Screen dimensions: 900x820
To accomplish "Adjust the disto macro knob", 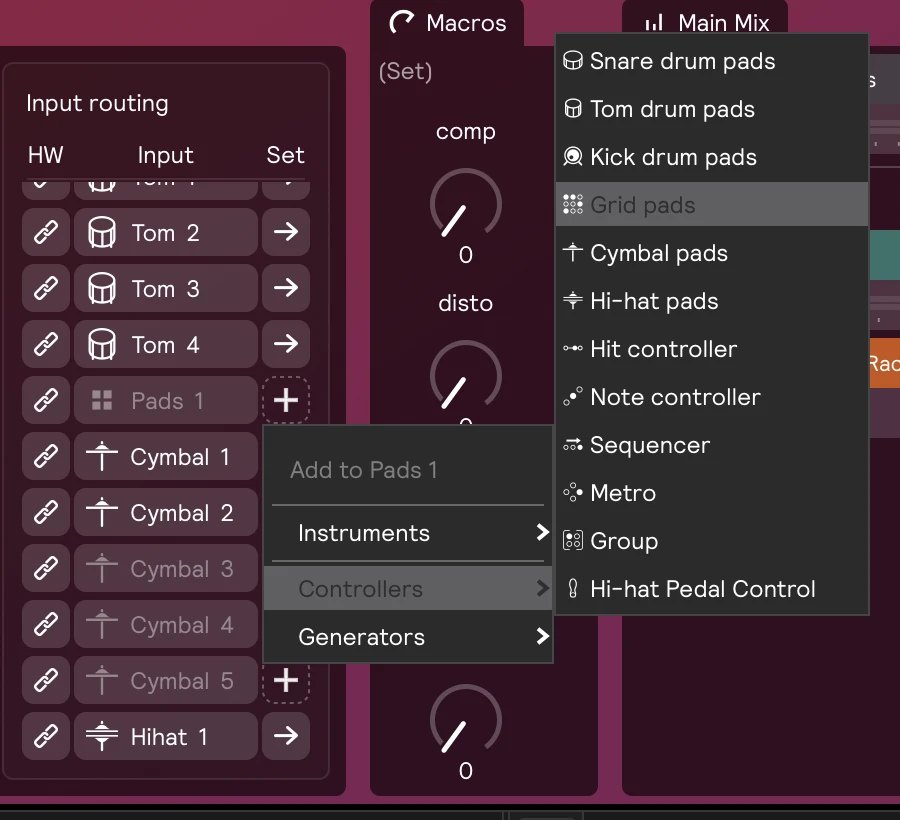I will point(465,375).
